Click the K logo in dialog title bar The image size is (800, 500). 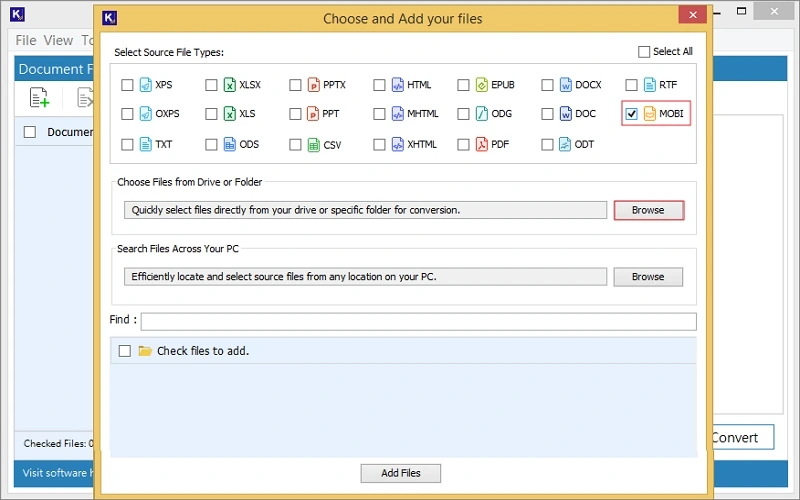110,18
